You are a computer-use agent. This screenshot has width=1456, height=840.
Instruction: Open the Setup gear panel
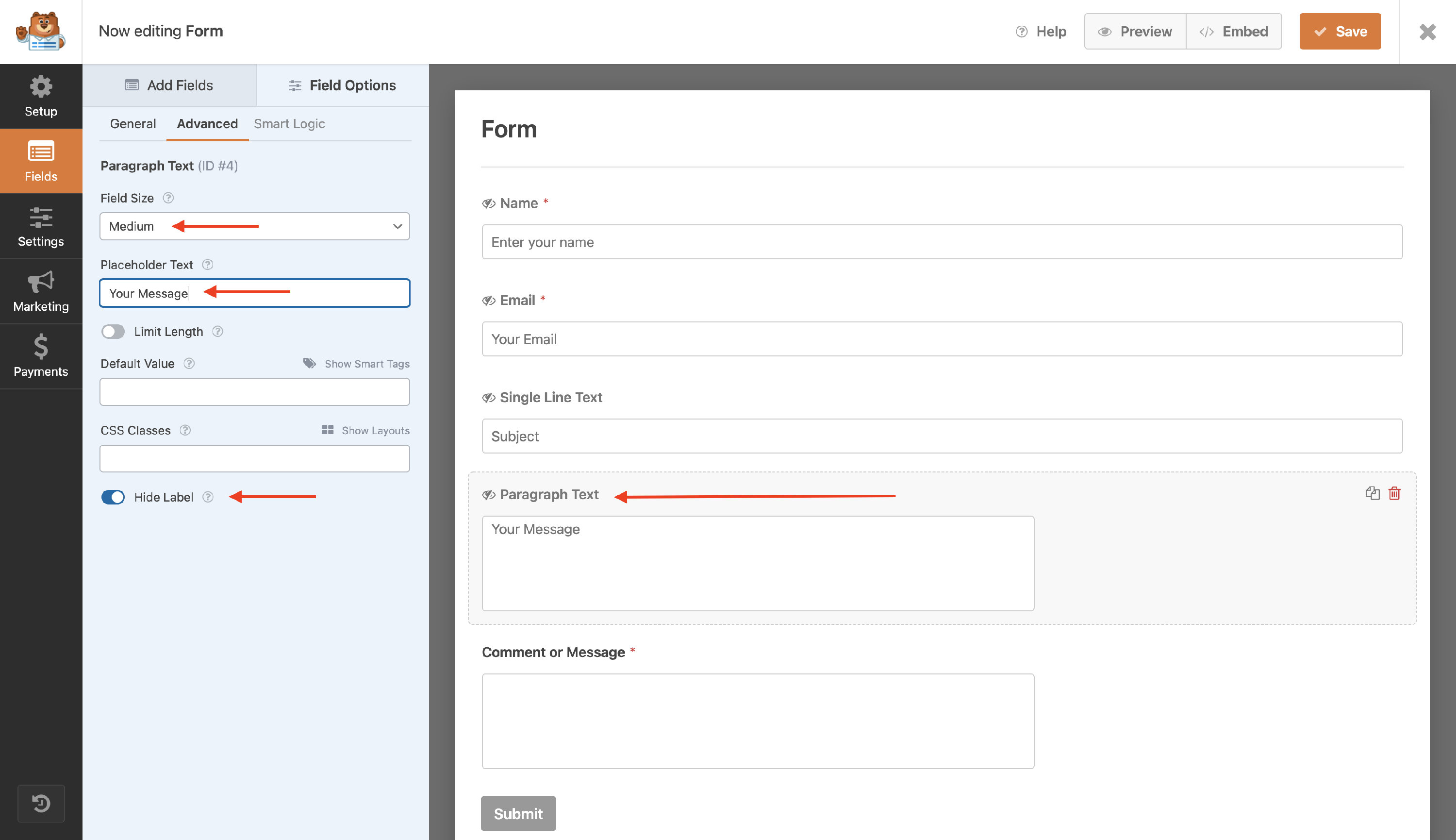tap(40, 96)
